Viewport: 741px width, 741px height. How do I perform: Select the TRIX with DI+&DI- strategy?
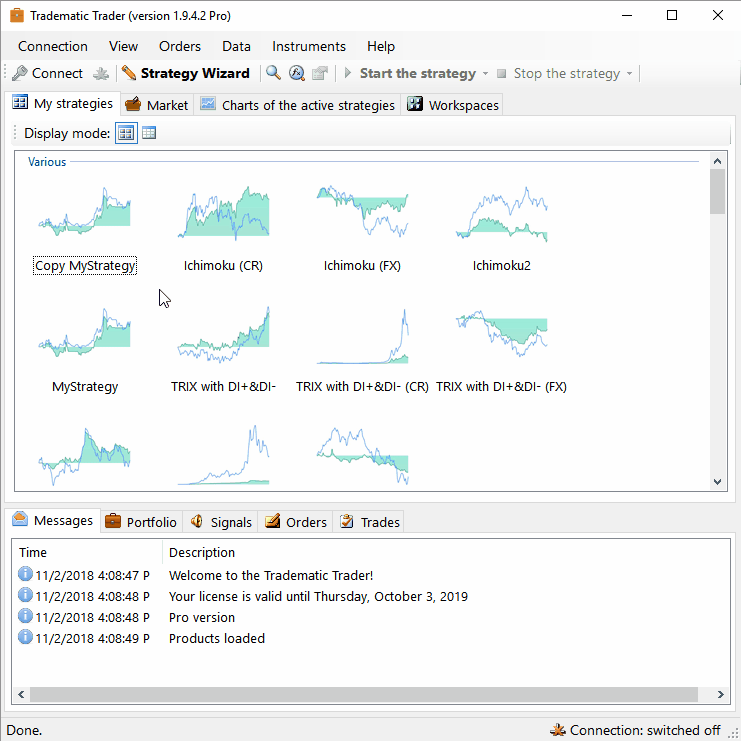(x=224, y=334)
